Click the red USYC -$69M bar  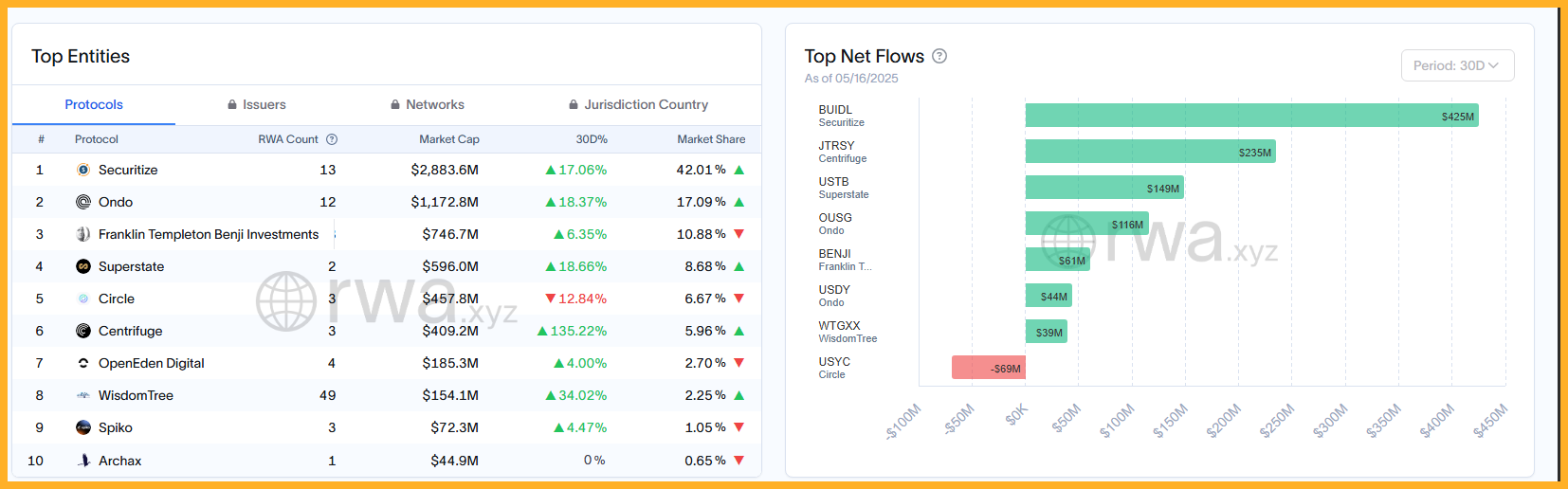[989, 368]
